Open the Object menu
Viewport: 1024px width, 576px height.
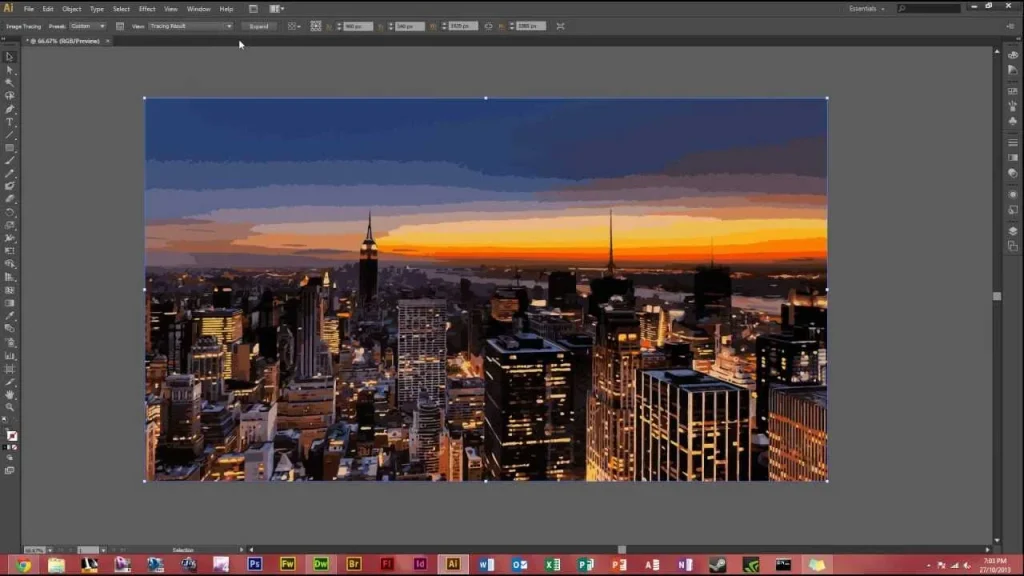(71, 9)
